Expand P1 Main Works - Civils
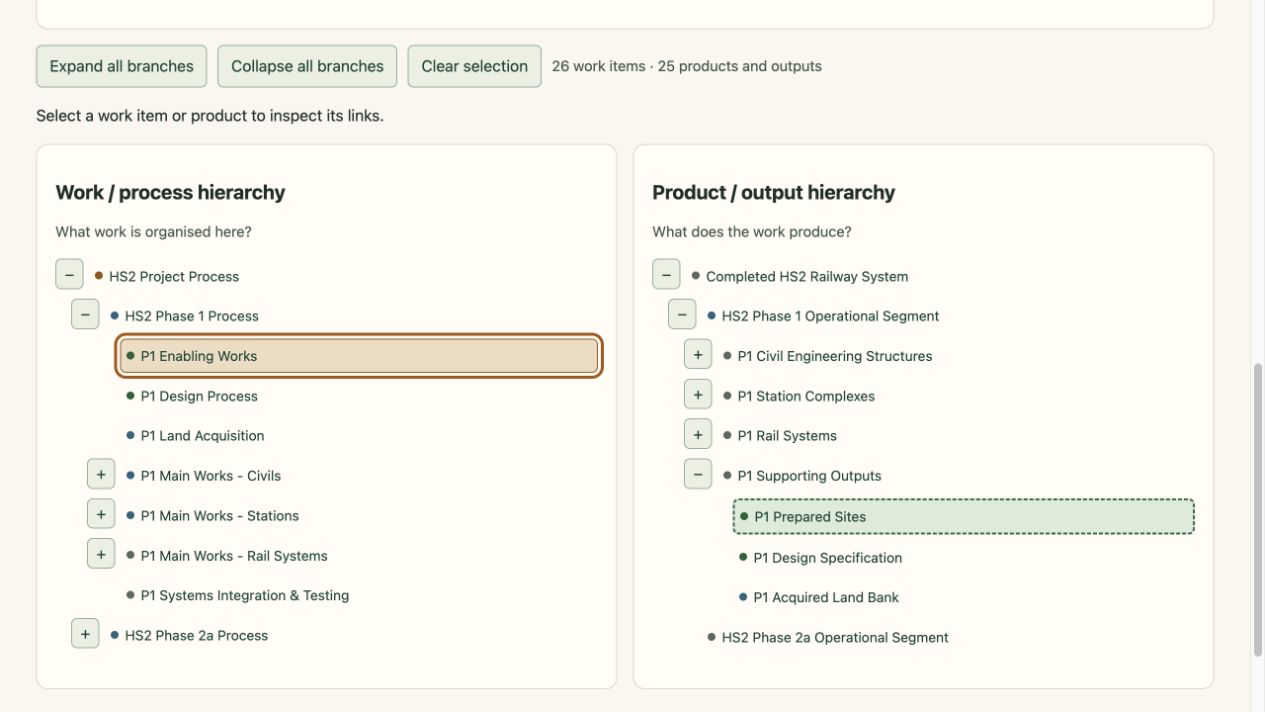 [x=101, y=474]
